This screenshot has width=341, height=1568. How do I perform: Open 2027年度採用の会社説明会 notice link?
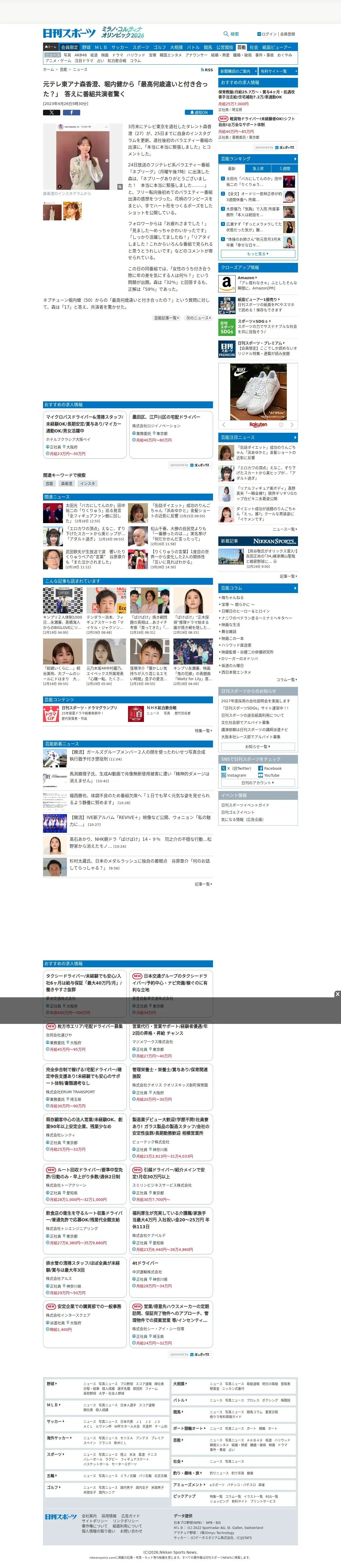click(x=255, y=701)
